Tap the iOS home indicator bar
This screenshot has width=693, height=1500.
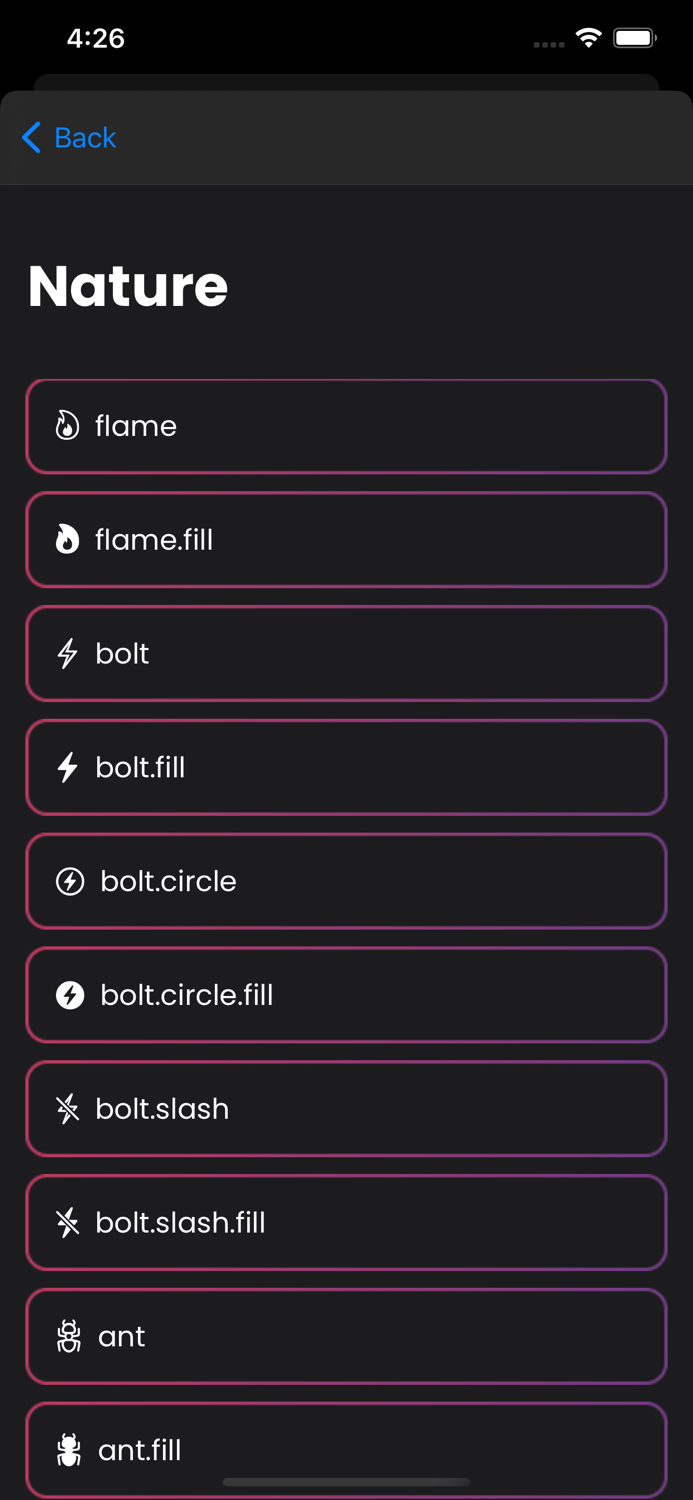click(x=346, y=1483)
